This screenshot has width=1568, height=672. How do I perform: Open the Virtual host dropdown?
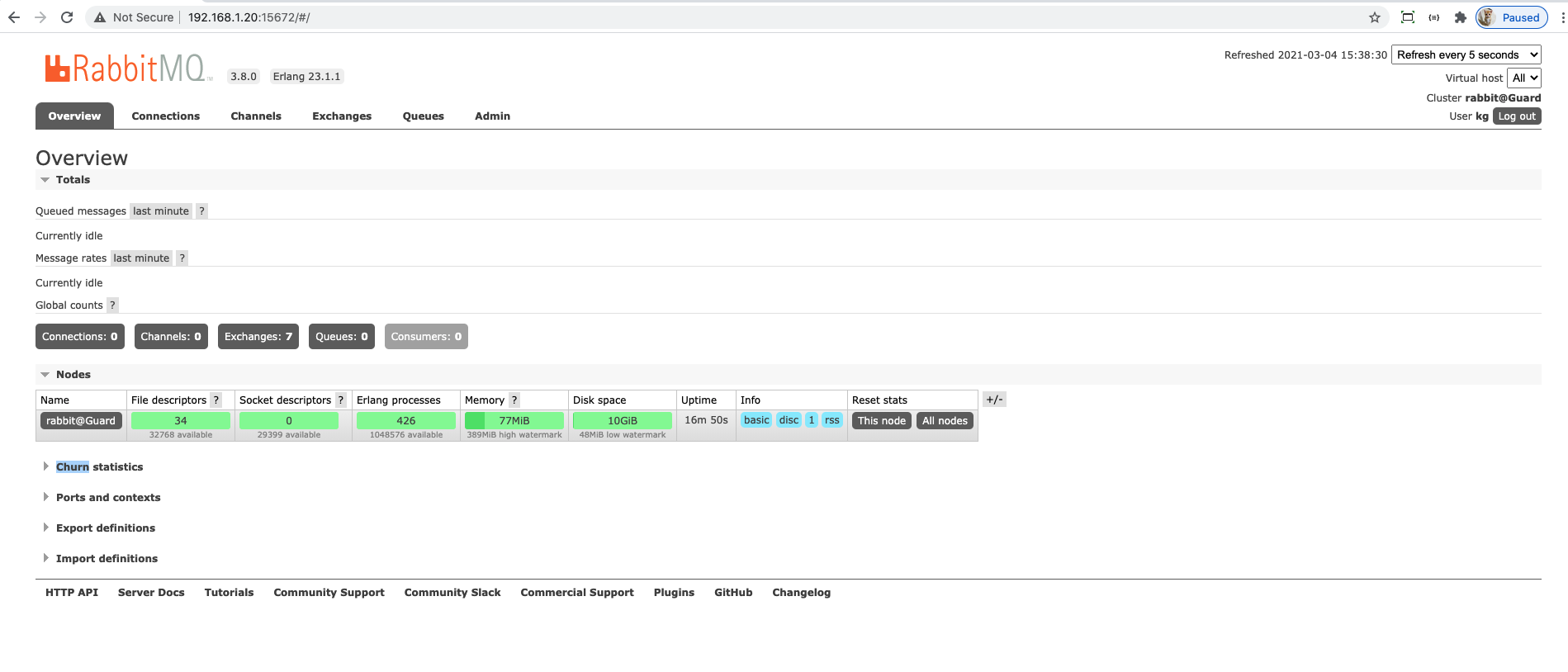[1524, 78]
